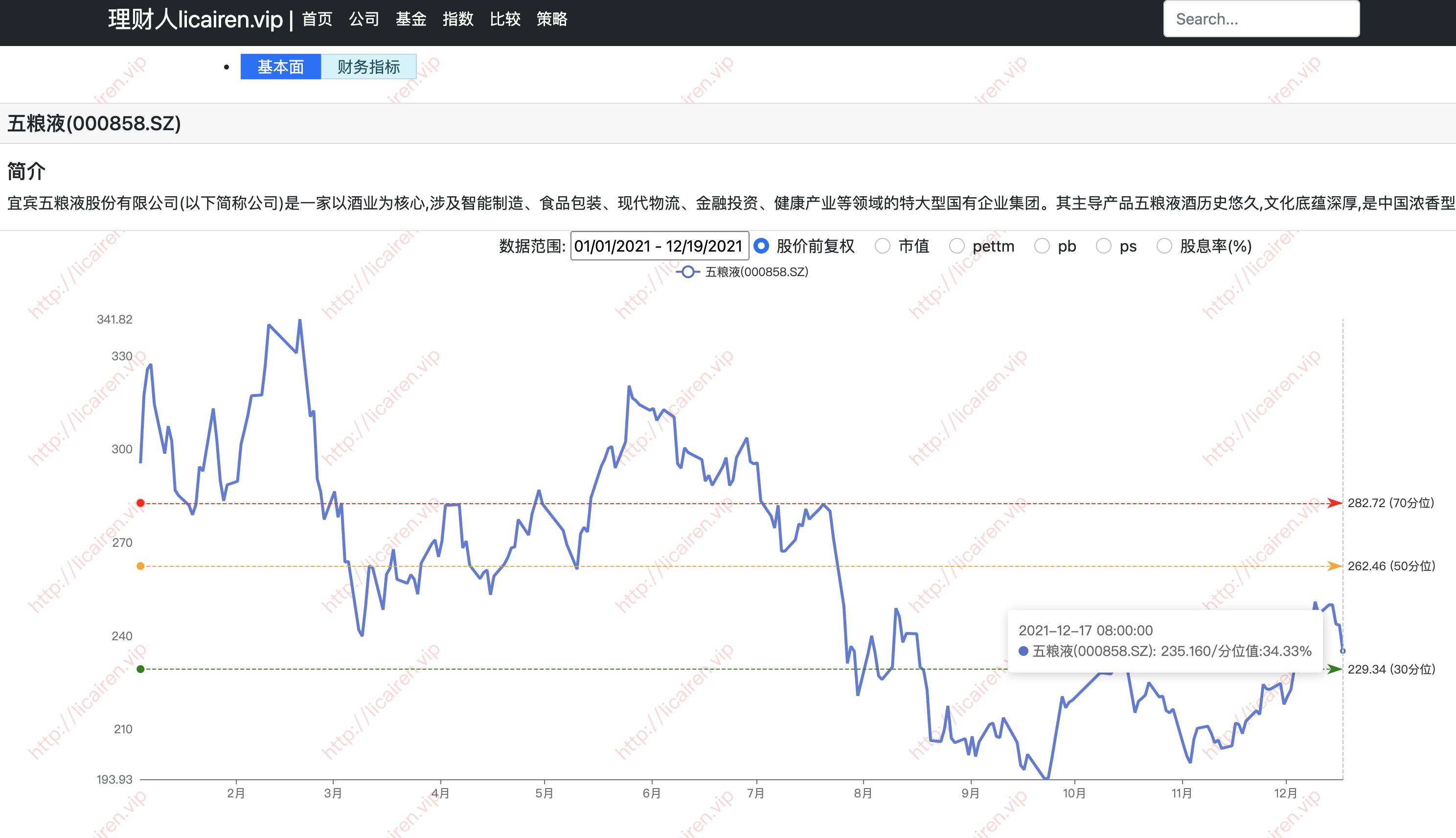Image resolution: width=1456 pixels, height=838 pixels.
Task: Select the 股息率(%) option
Action: click(x=1164, y=246)
